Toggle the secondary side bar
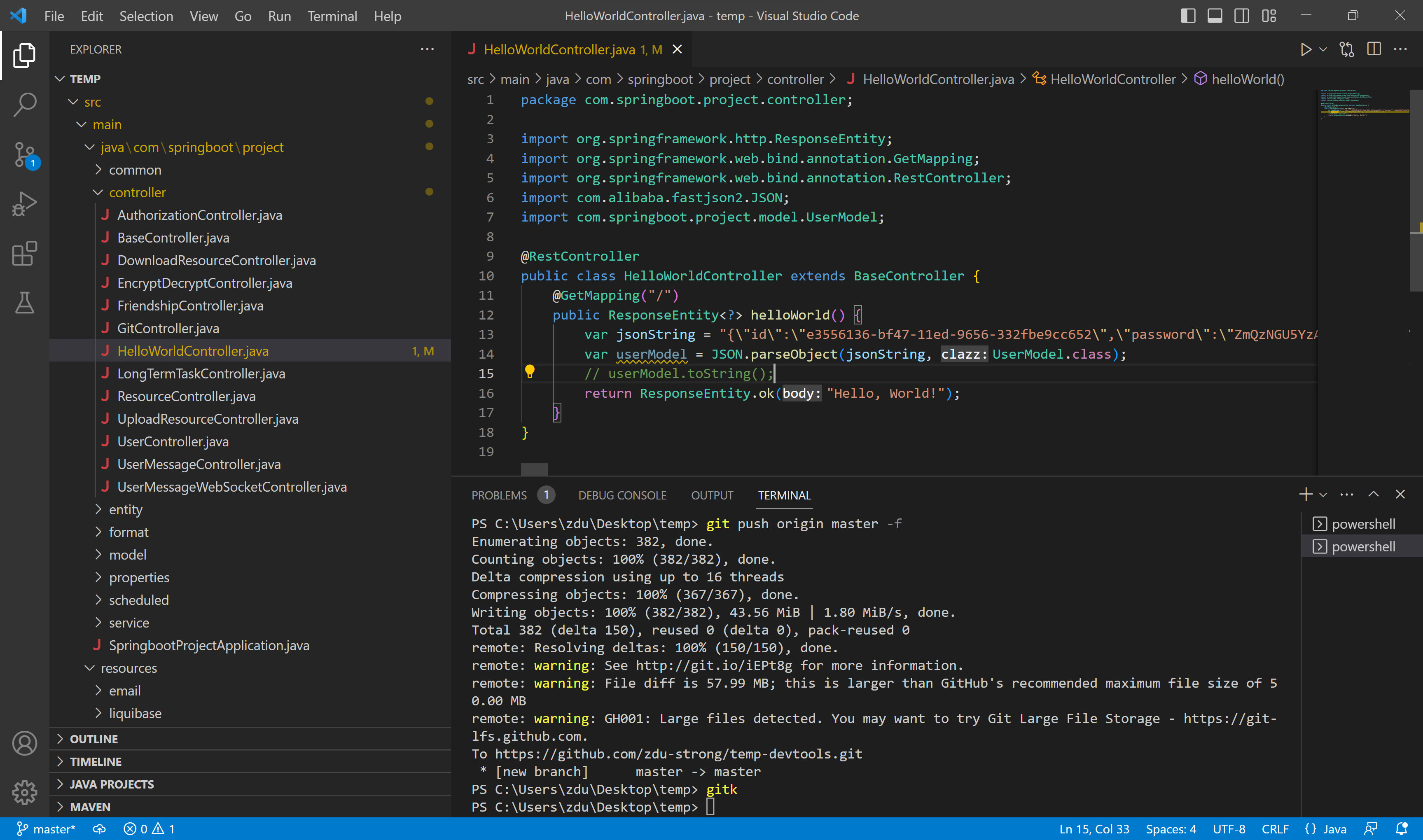Viewport: 1423px width, 840px height. pyautogui.click(x=1241, y=15)
